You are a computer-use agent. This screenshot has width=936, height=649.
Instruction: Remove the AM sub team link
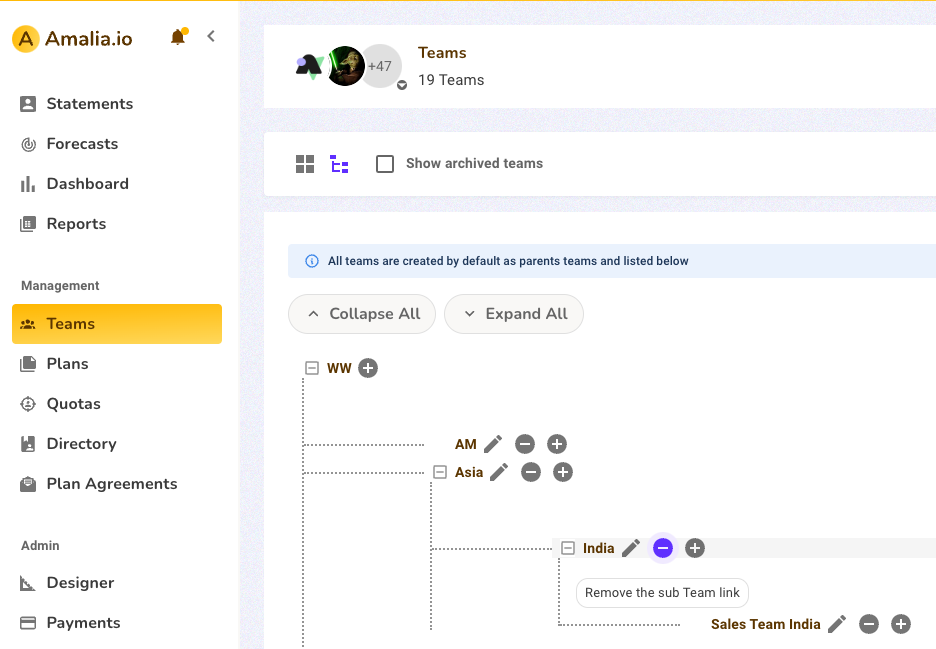525,444
